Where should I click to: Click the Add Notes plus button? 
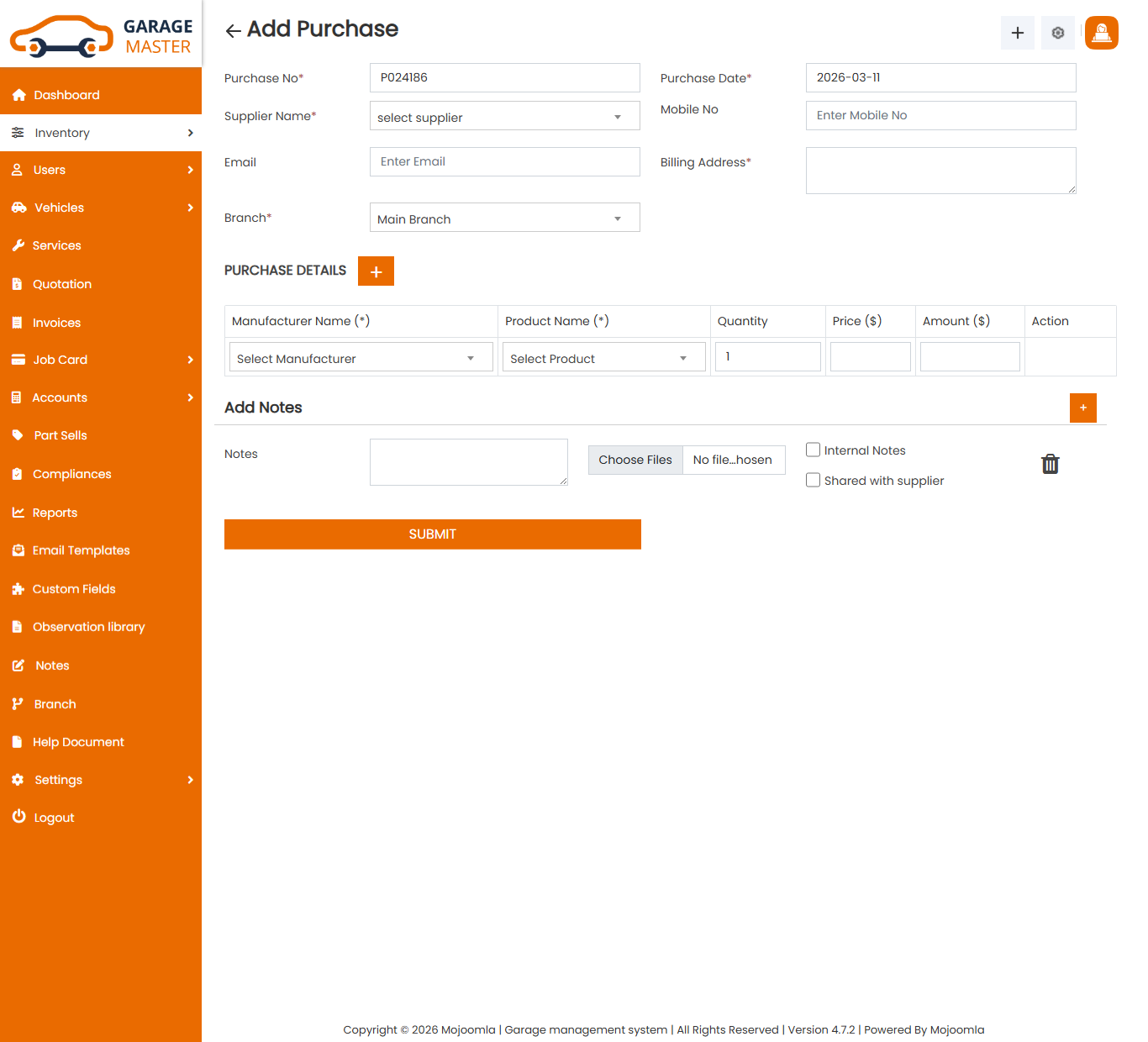click(x=1082, y=408)
